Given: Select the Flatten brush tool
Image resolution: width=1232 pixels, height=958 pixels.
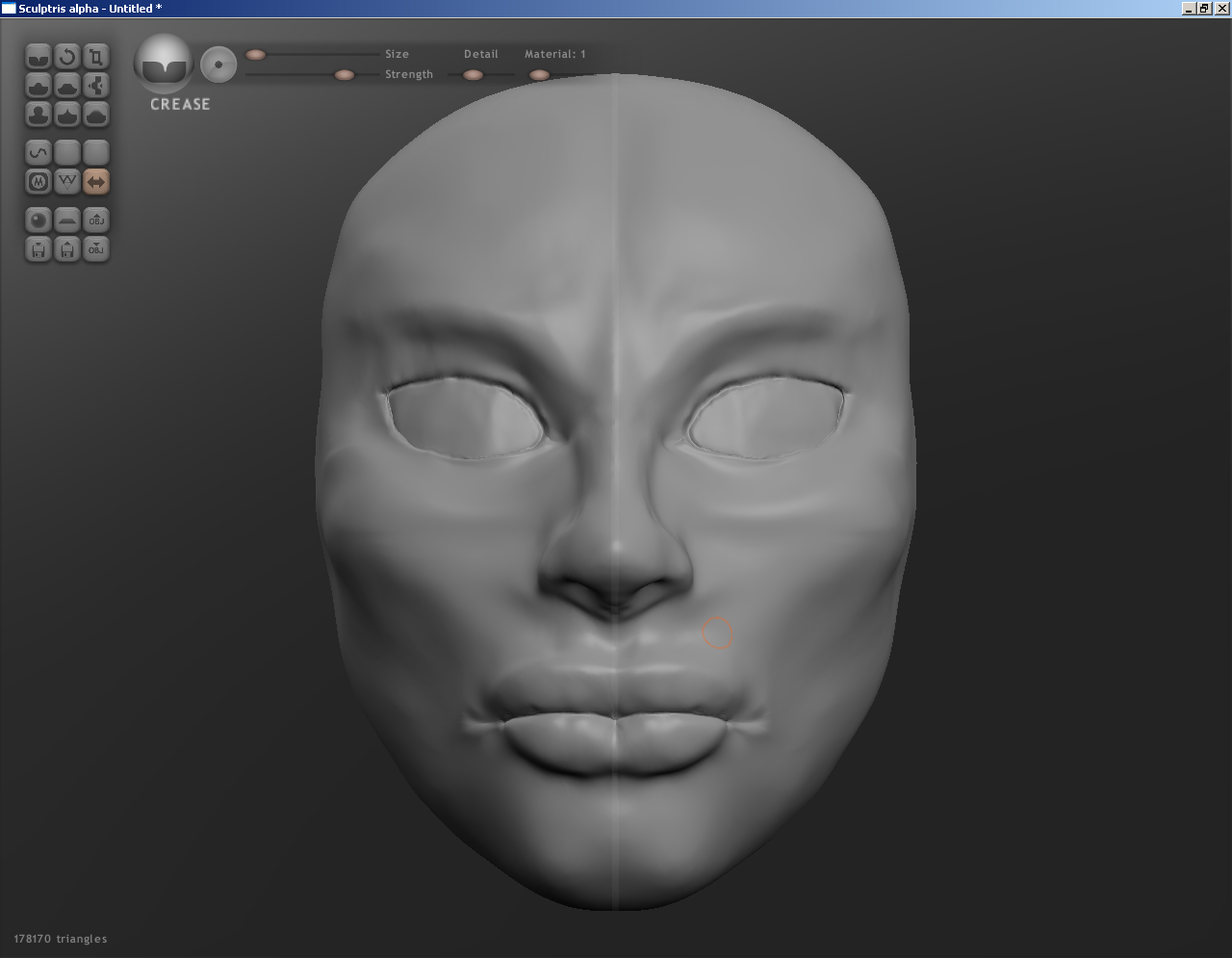Looking at the screenshot, I should [66, 86].
